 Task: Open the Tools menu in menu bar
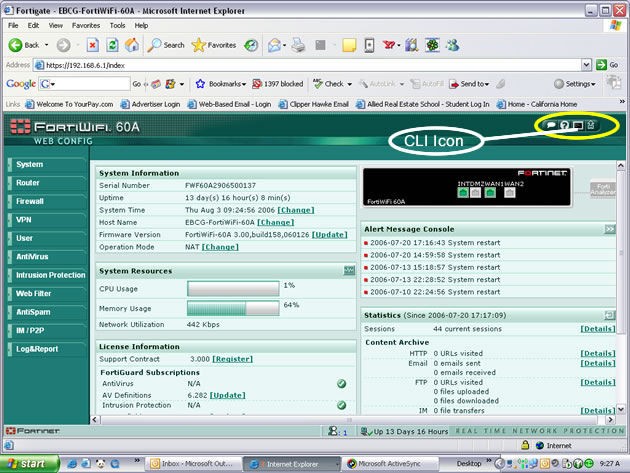point(117,24)
